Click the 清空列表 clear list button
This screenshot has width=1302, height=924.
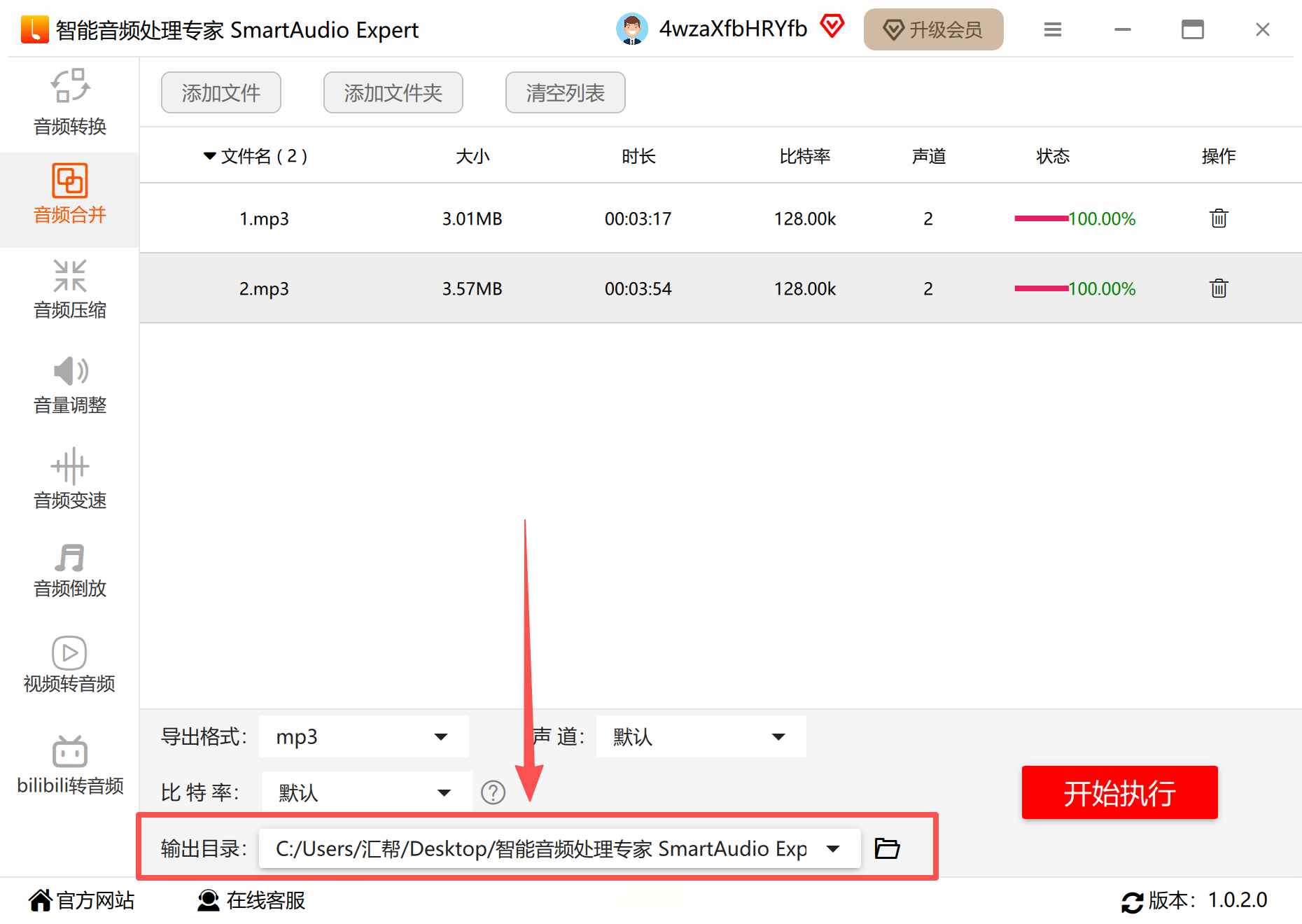click(566, 92)
